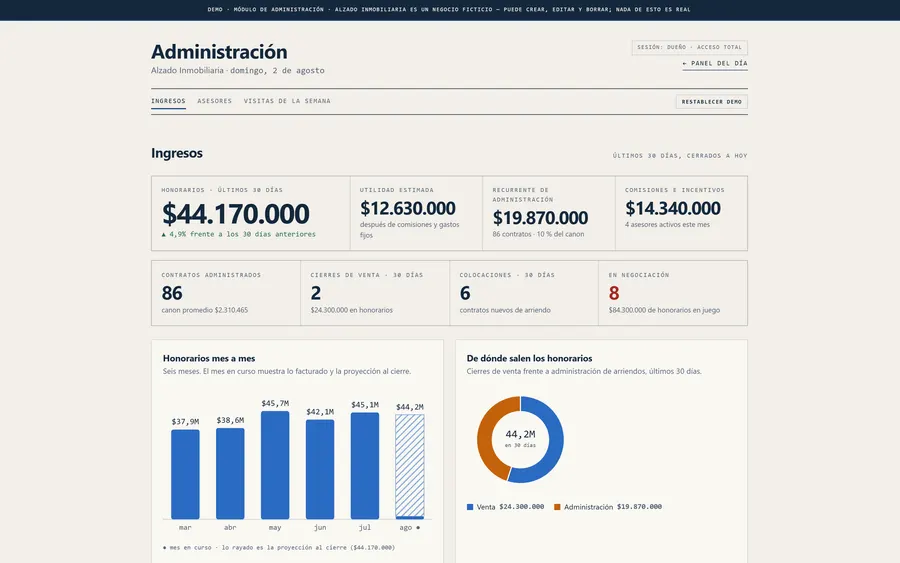The width and height of the screenshot is (900, 563).
Task: Click the 86 contratos administrados number
Action: pyautogui.click(x=172, y=293)
